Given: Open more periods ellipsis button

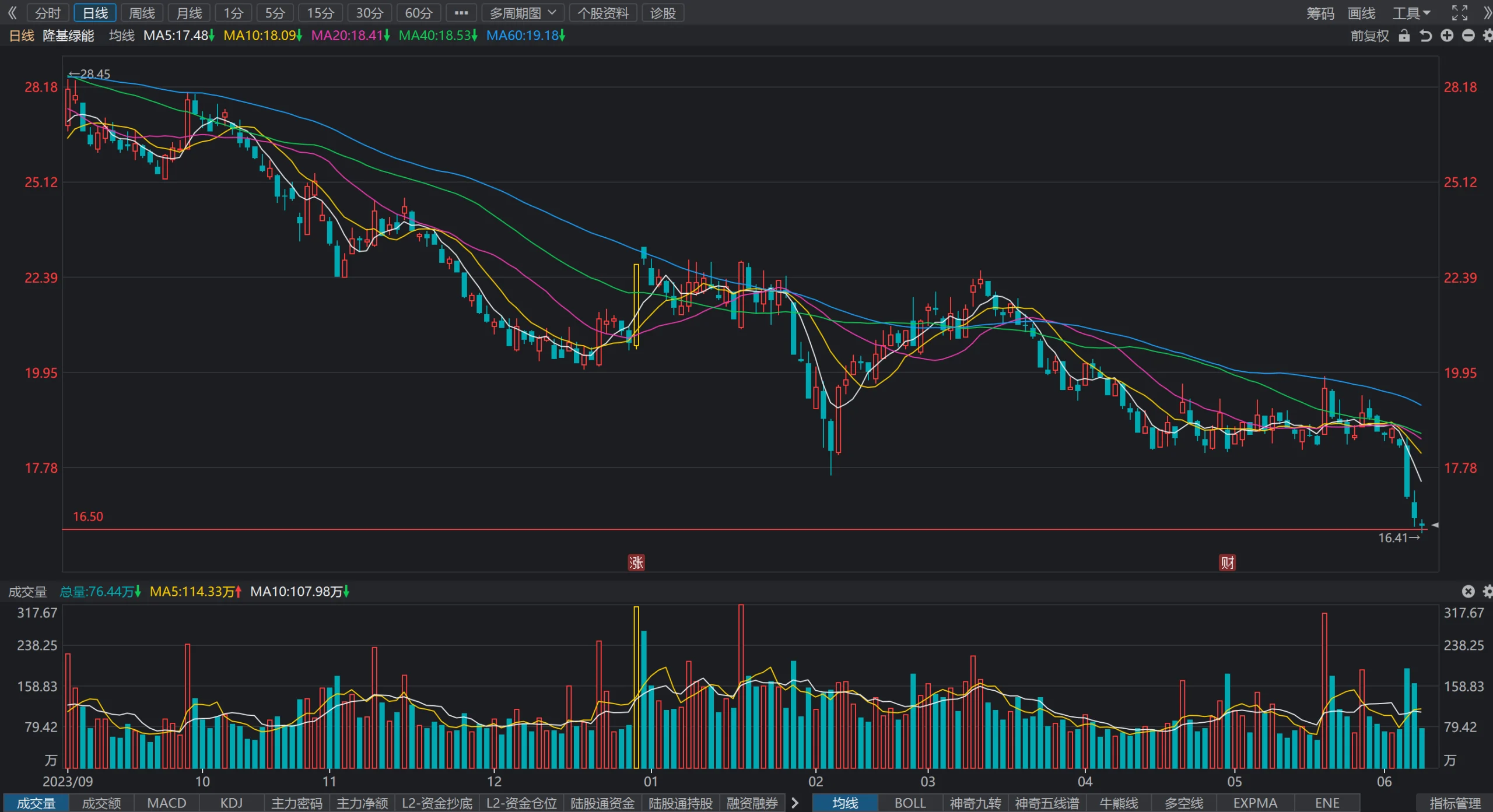Looking at the screenshot, I should (461, 13).
